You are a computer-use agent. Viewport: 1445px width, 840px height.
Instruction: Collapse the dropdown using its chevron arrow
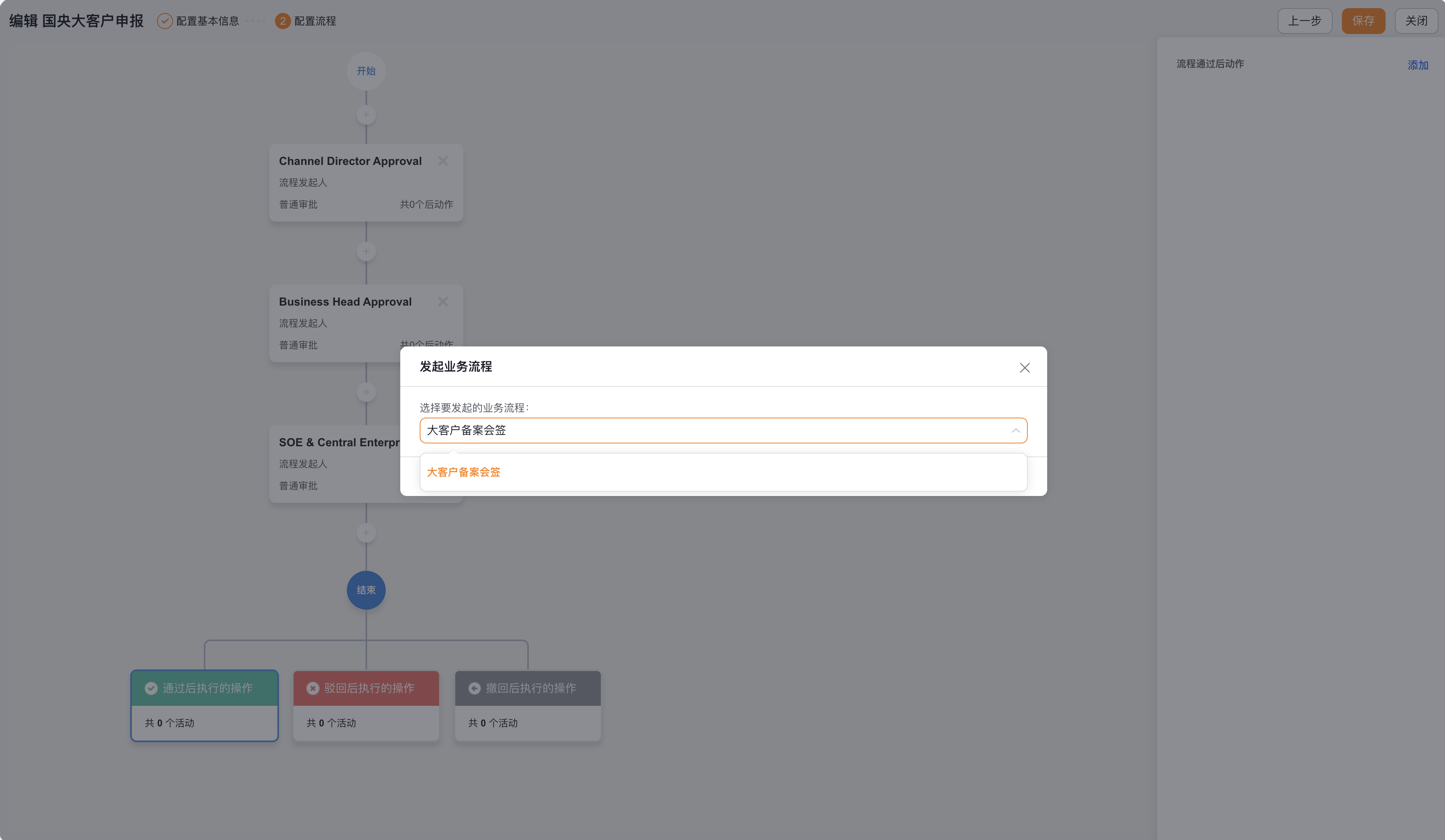click(1016, 431)
